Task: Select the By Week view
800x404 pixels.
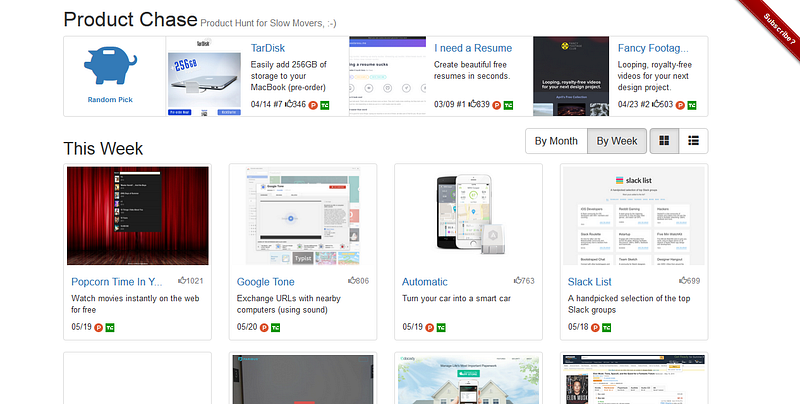Action: point(617,141)
